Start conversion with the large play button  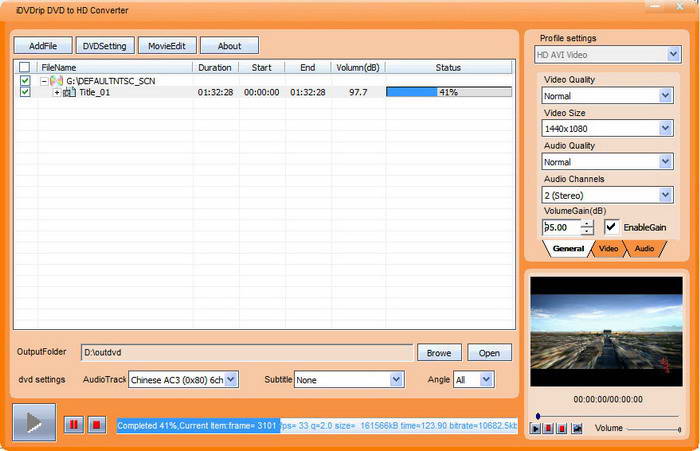pyautogui.click(x=34, y=422)
